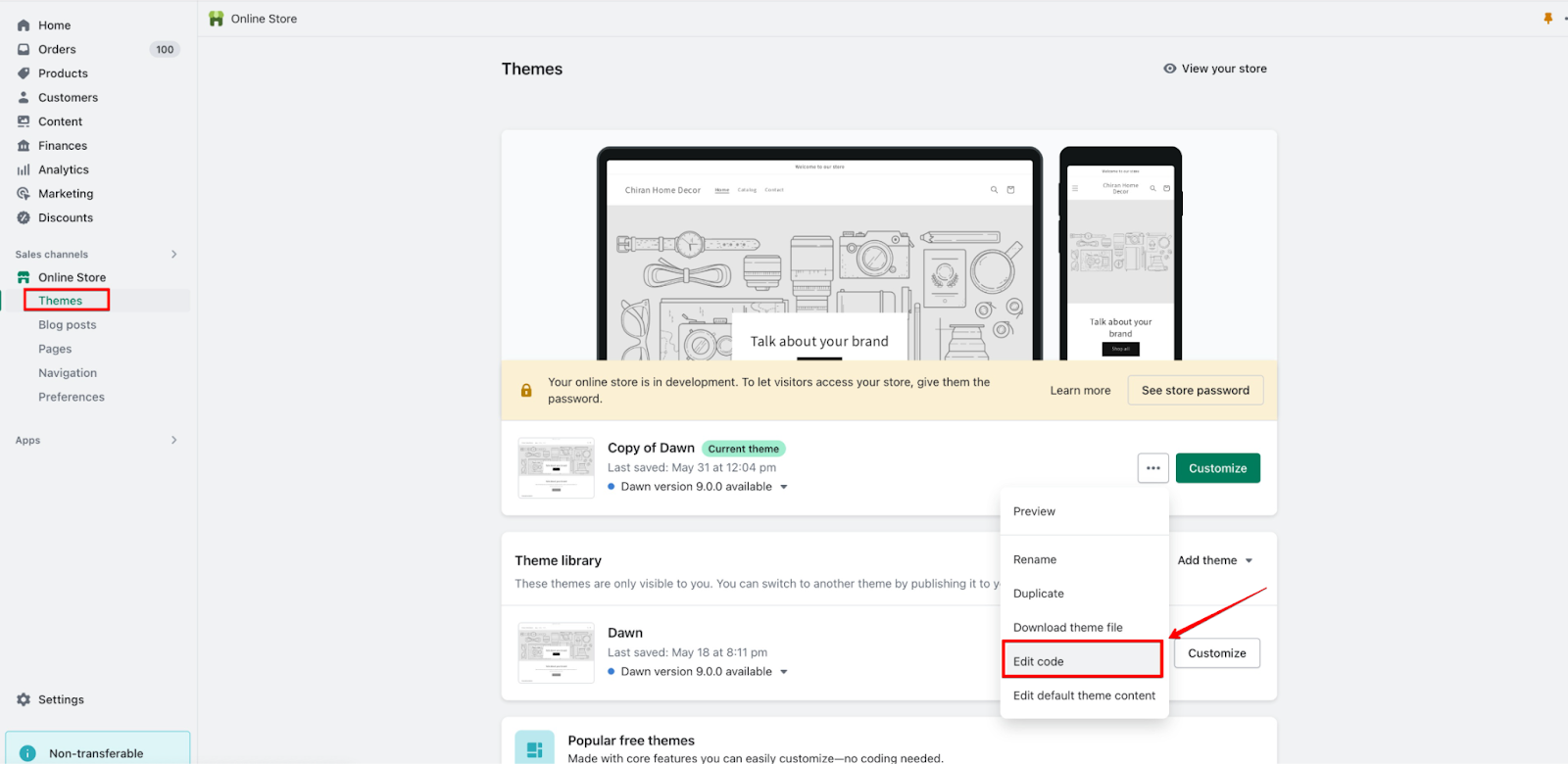The width and height of the screenshot is (1568, 764).
Task: Click the green Customize button
Action: pyautogui.click(x=1217, y=468)
